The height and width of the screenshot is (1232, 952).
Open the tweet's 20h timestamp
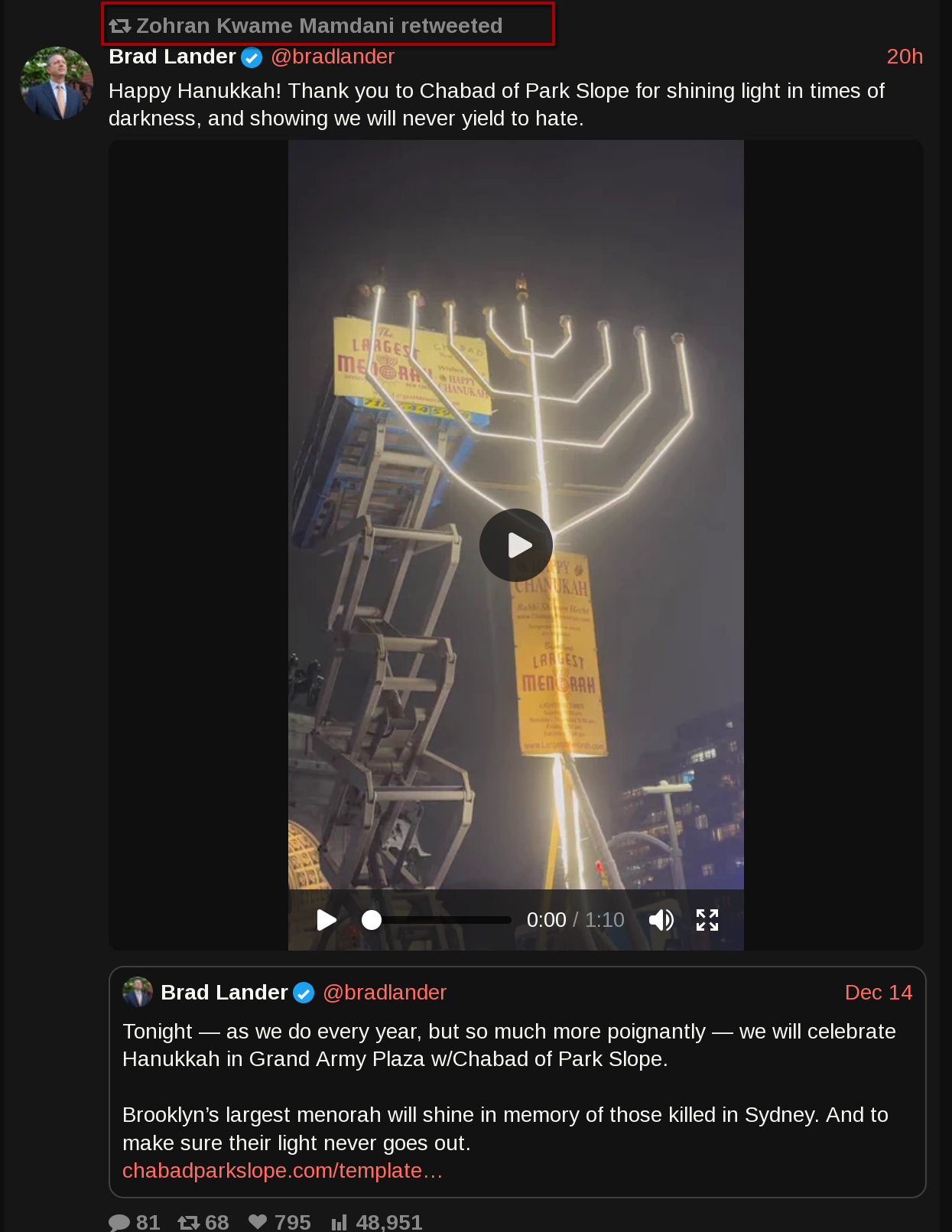[905, 57]
